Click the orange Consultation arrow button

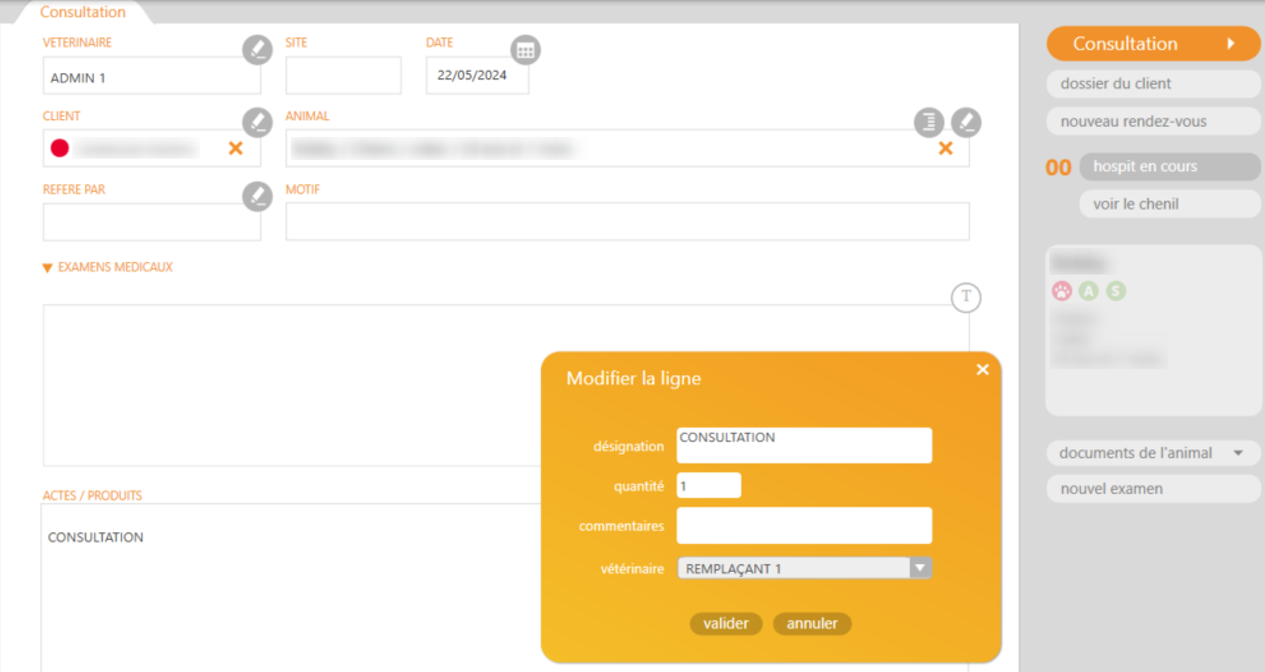[x=1153, y=44]
